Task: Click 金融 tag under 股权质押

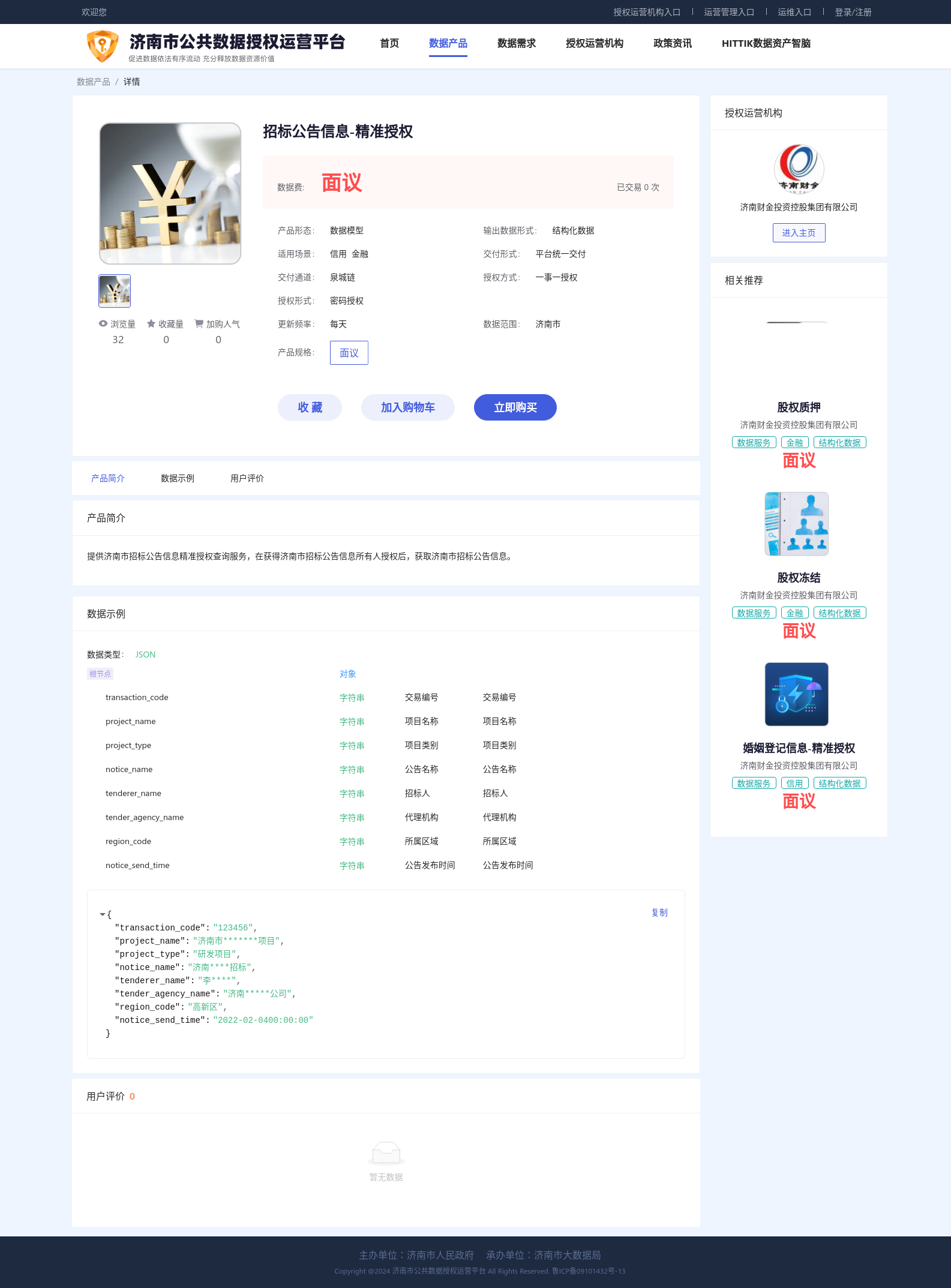Action: [x=795, y=443]
